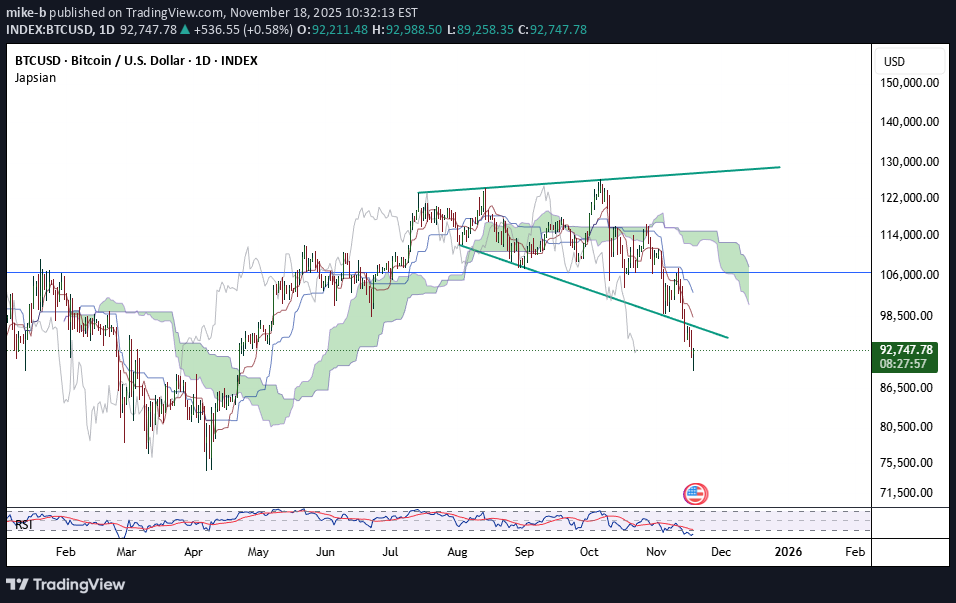
Task: Click the US flag economic event icon
Action: [x=695, y=493]
